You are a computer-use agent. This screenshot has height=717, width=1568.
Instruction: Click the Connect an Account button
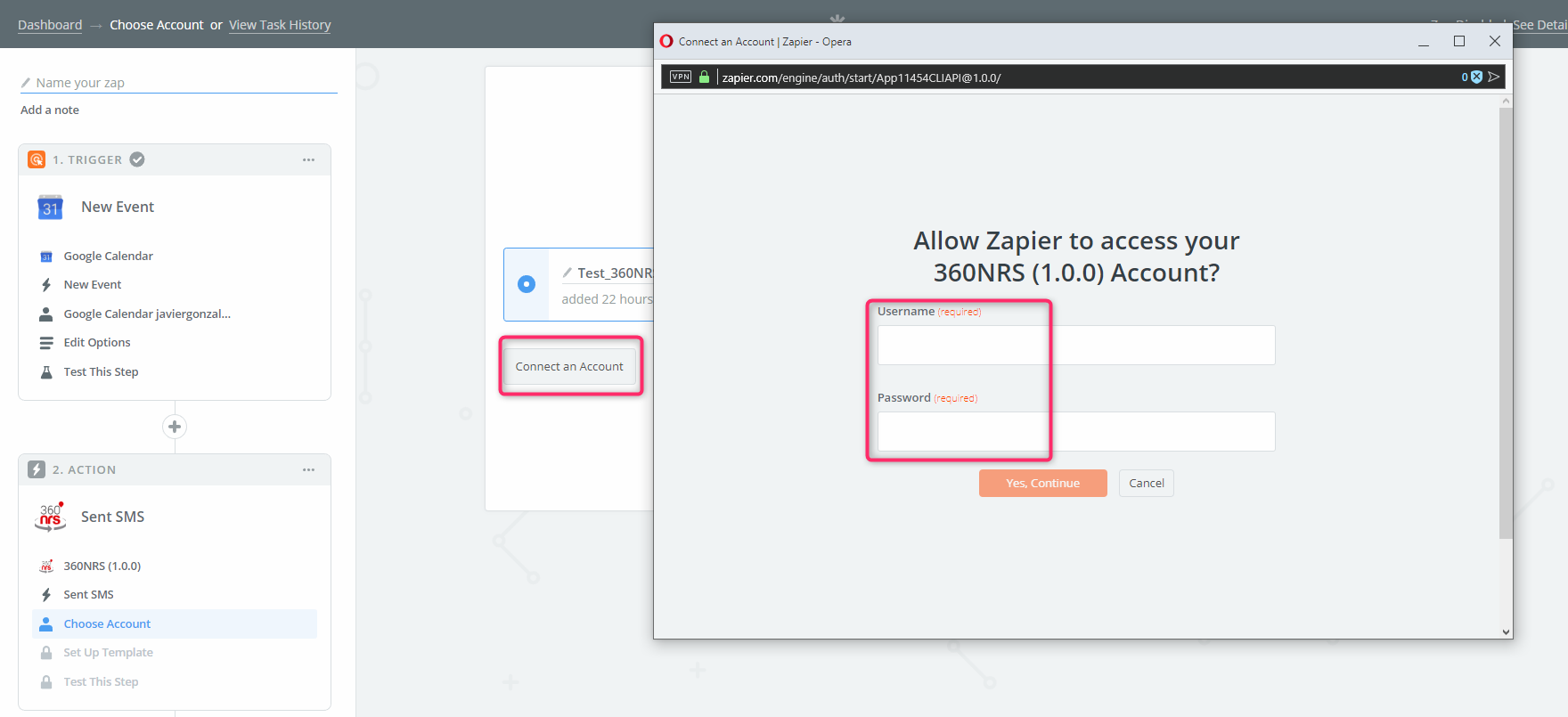tap(569, 367)
